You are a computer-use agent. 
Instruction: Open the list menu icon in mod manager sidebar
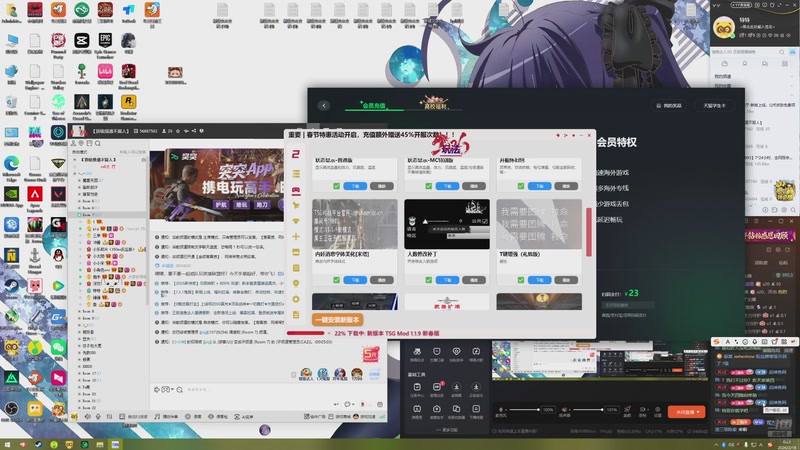(x=296, y=174)
